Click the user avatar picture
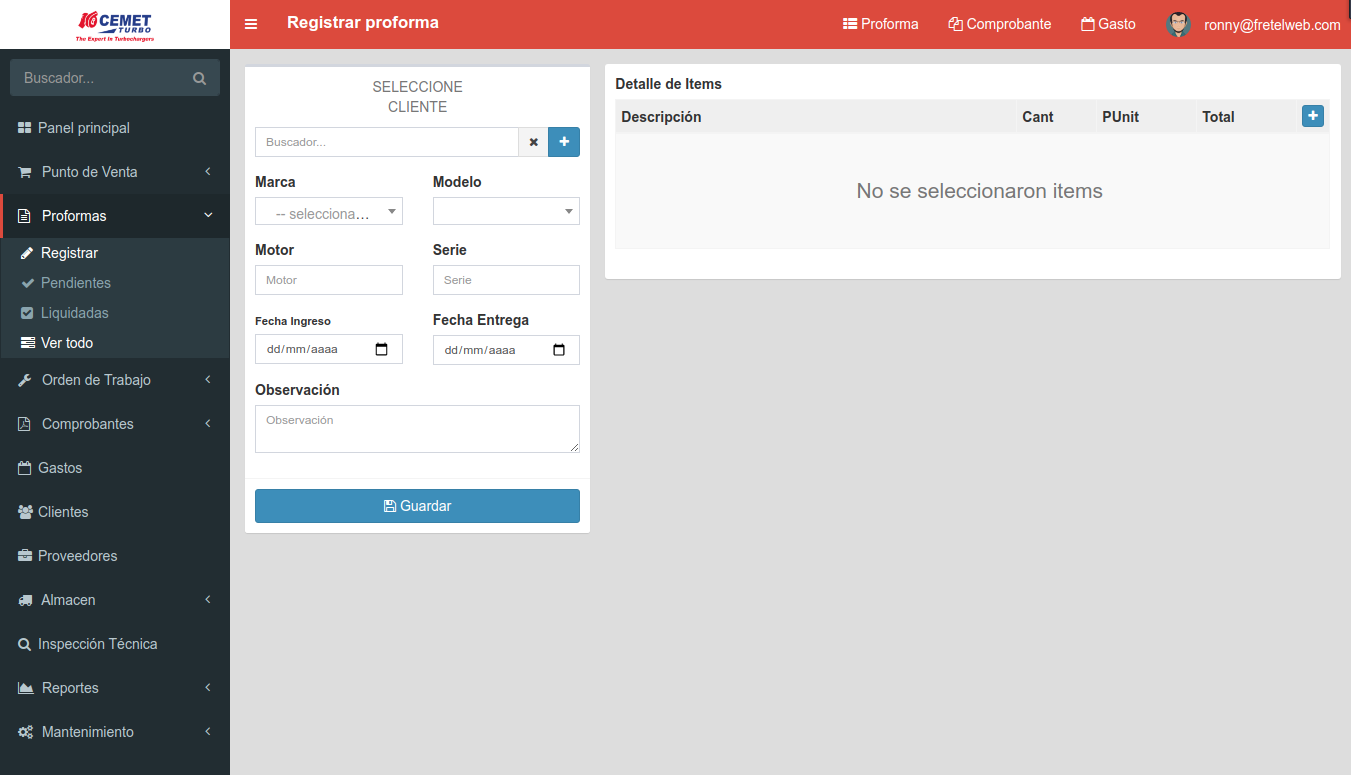The width and height of the screenshot is (1351, 775). [1178, 24]
